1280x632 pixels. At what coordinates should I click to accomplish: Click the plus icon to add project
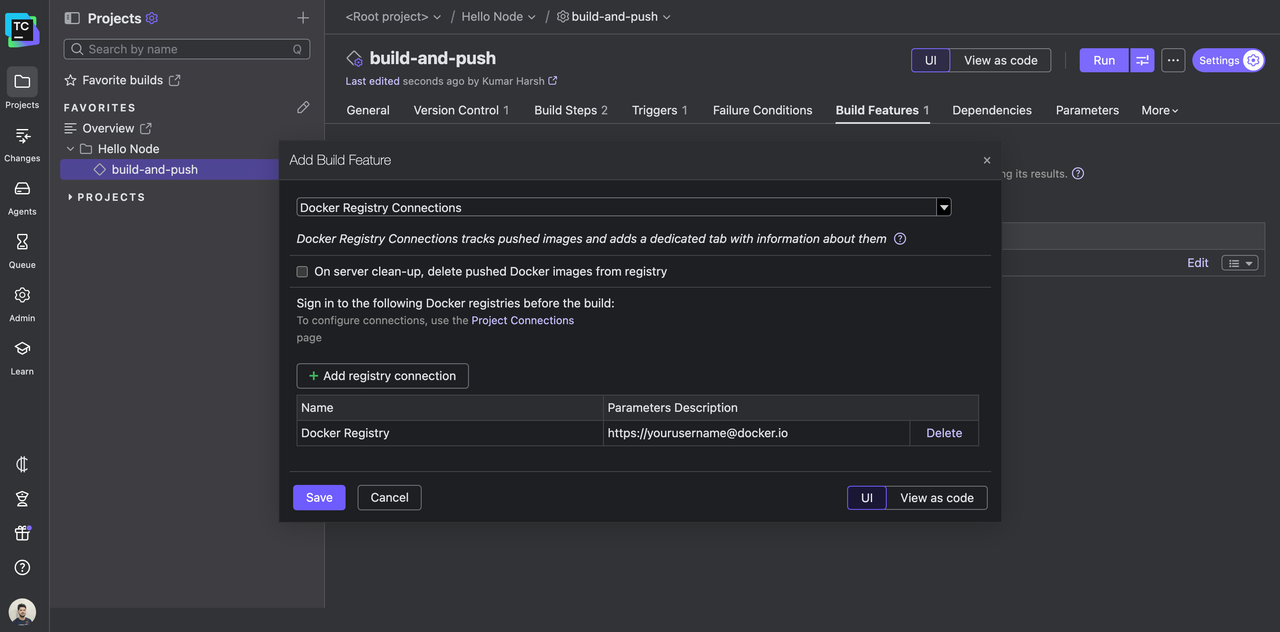303,18
